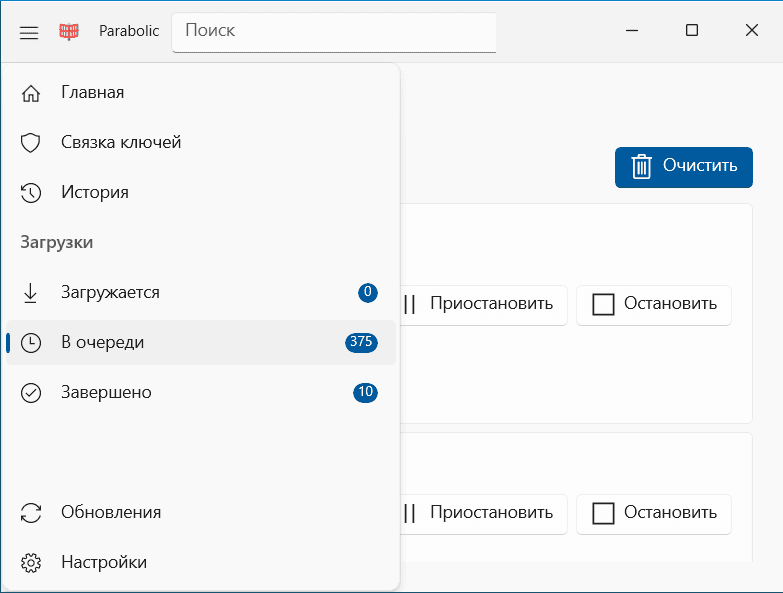Viewport: 783px width, 593px height.
Task: Stop the first queued download
Action: (x=654, y=305)
